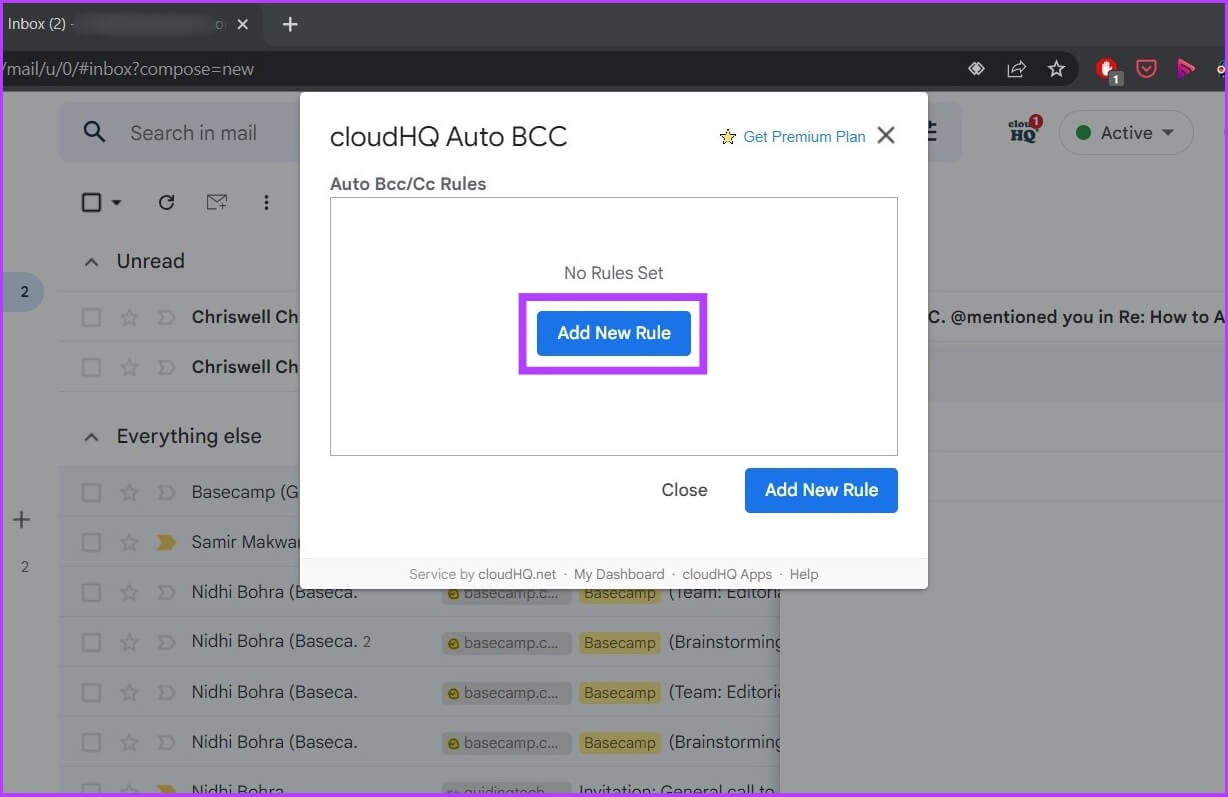Image resolution: width=1228 pixels, height=797 pixels.
Task: Open the Get Premium Plan link
Action: 804,137
